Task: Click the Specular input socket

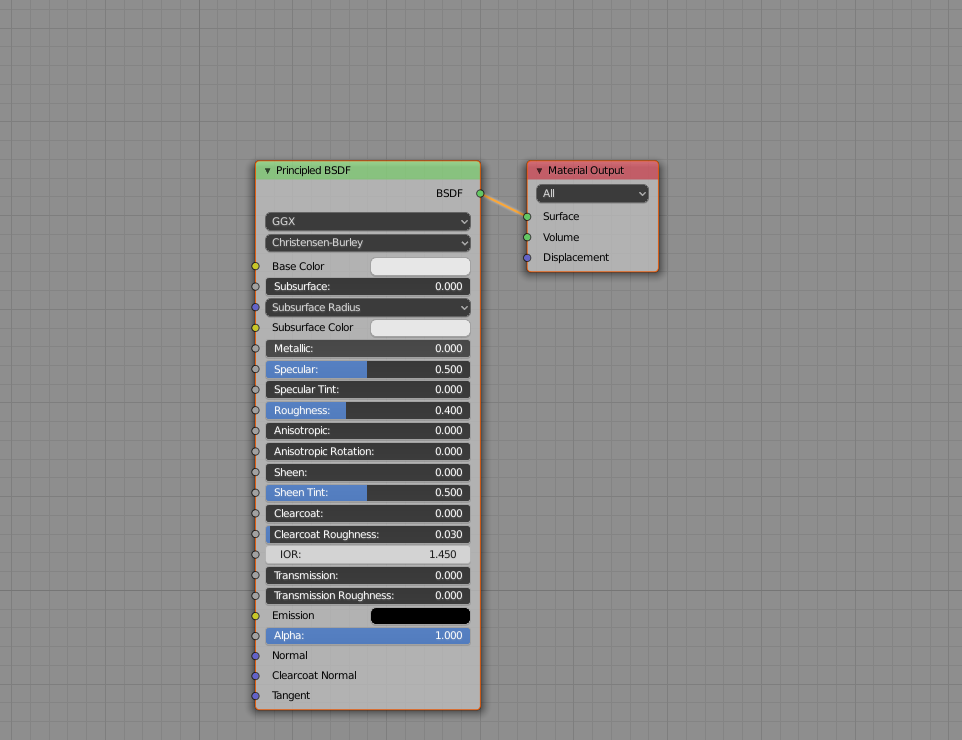Action: tap(255, 369)
